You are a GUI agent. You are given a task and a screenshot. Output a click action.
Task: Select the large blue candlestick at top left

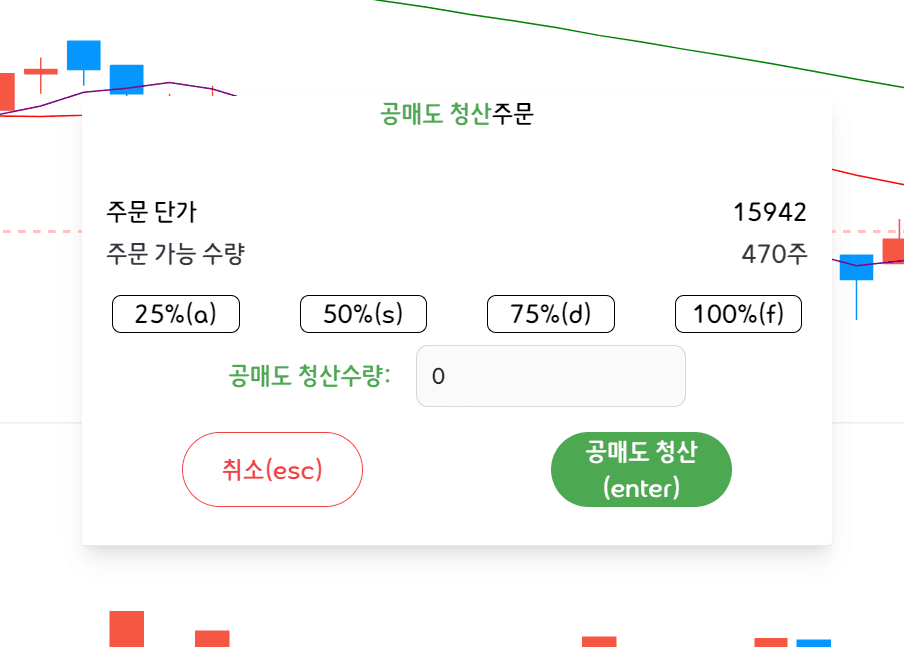(84, 55)
